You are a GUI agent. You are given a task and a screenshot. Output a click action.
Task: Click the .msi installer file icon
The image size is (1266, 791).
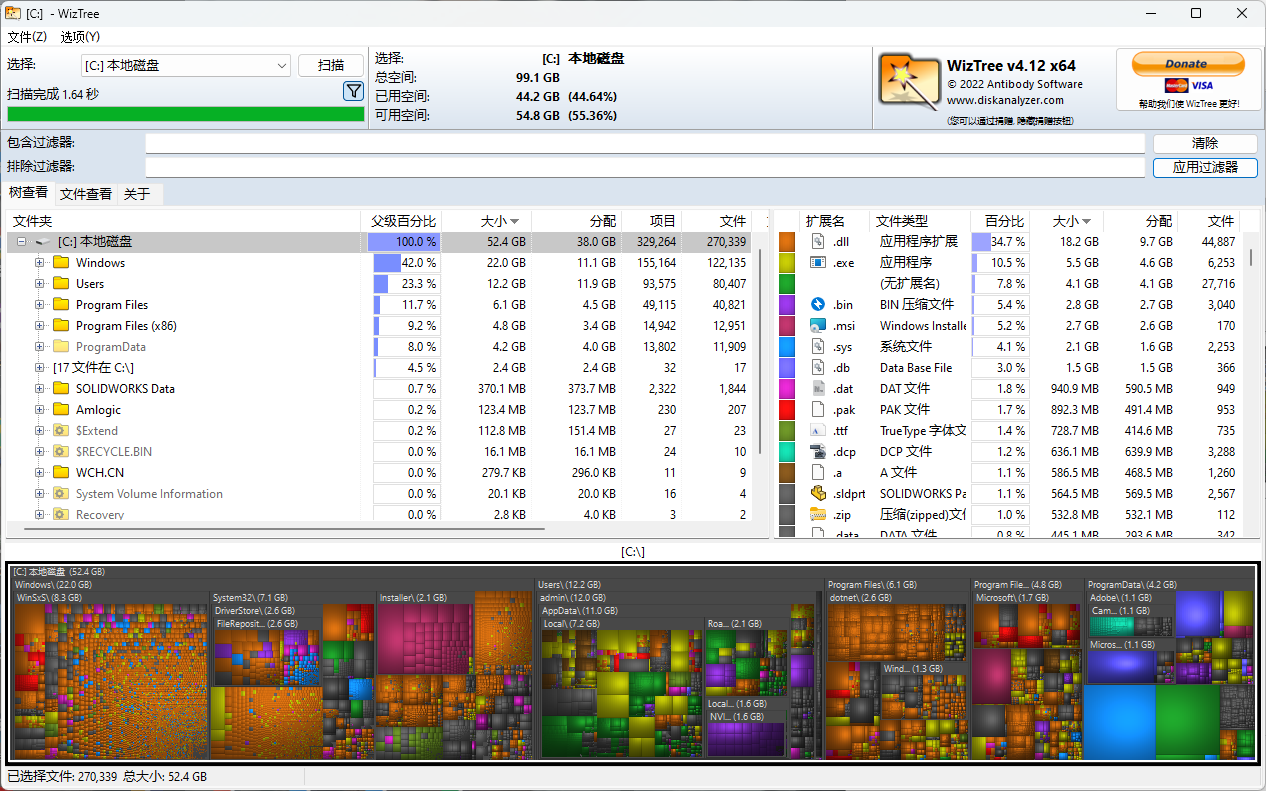[x=817, y=326]
